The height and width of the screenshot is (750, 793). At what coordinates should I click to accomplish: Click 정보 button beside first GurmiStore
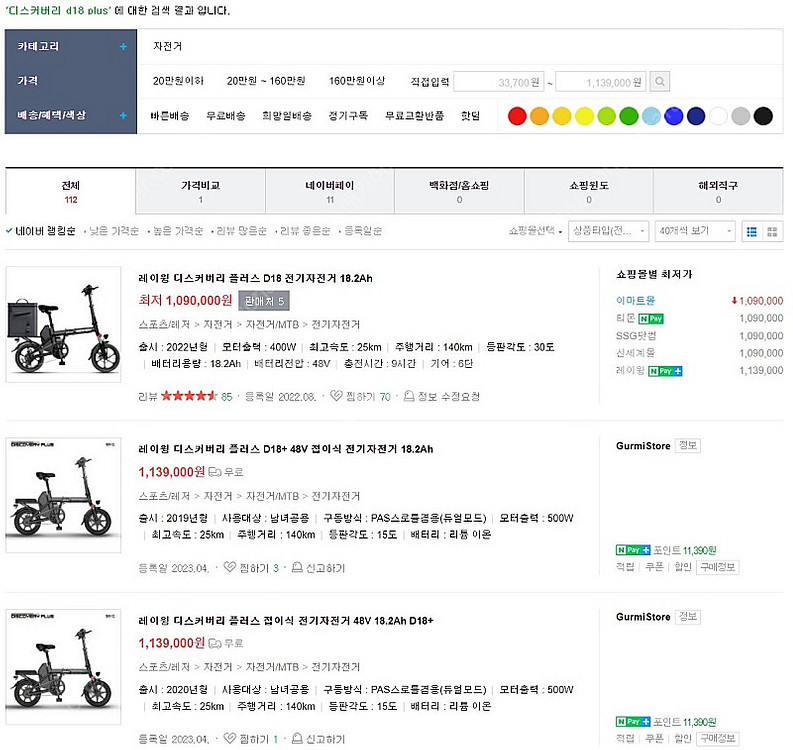pos(687,446)
